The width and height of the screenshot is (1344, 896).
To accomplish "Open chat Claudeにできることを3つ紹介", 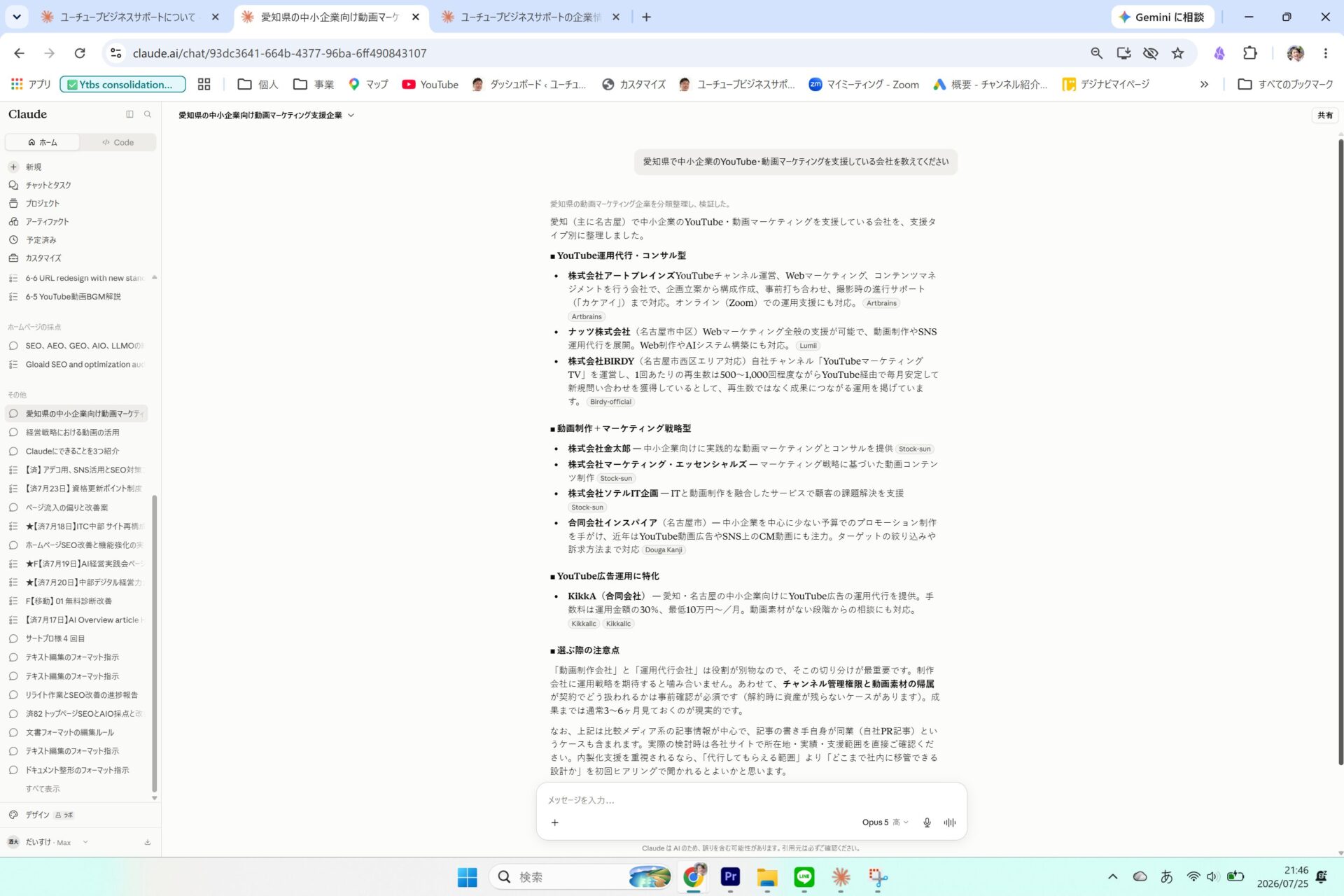I will [x=76, y=451].
